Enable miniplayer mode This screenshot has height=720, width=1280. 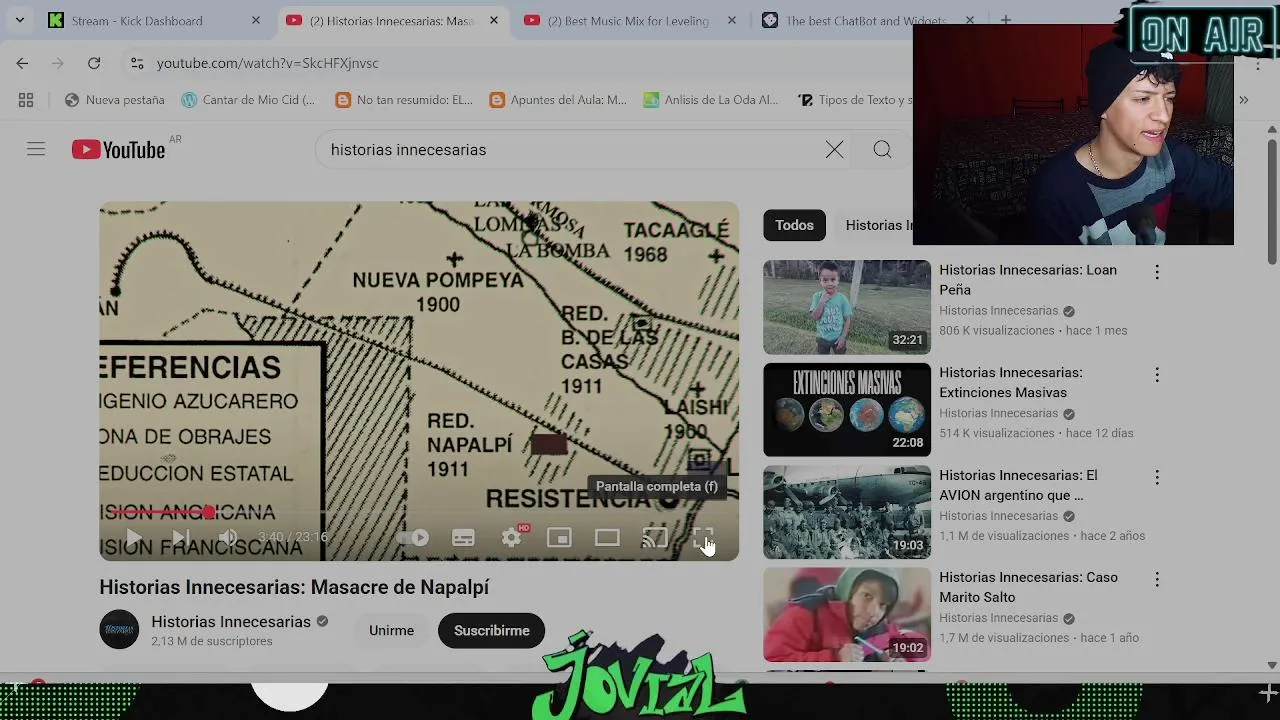pyautogui.click(x=559, y=538)
